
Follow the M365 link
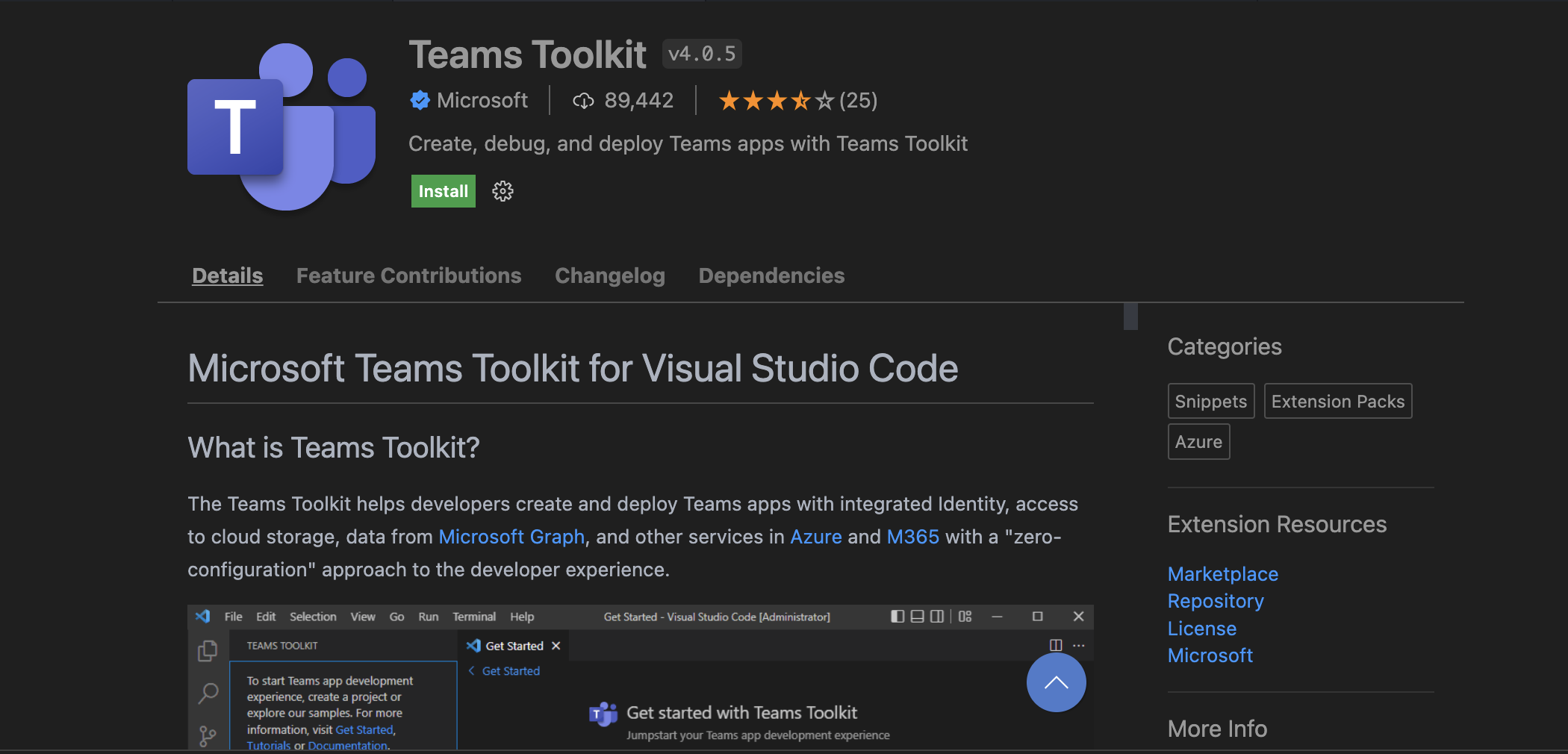pyautogui.click(x=913, y=537)
